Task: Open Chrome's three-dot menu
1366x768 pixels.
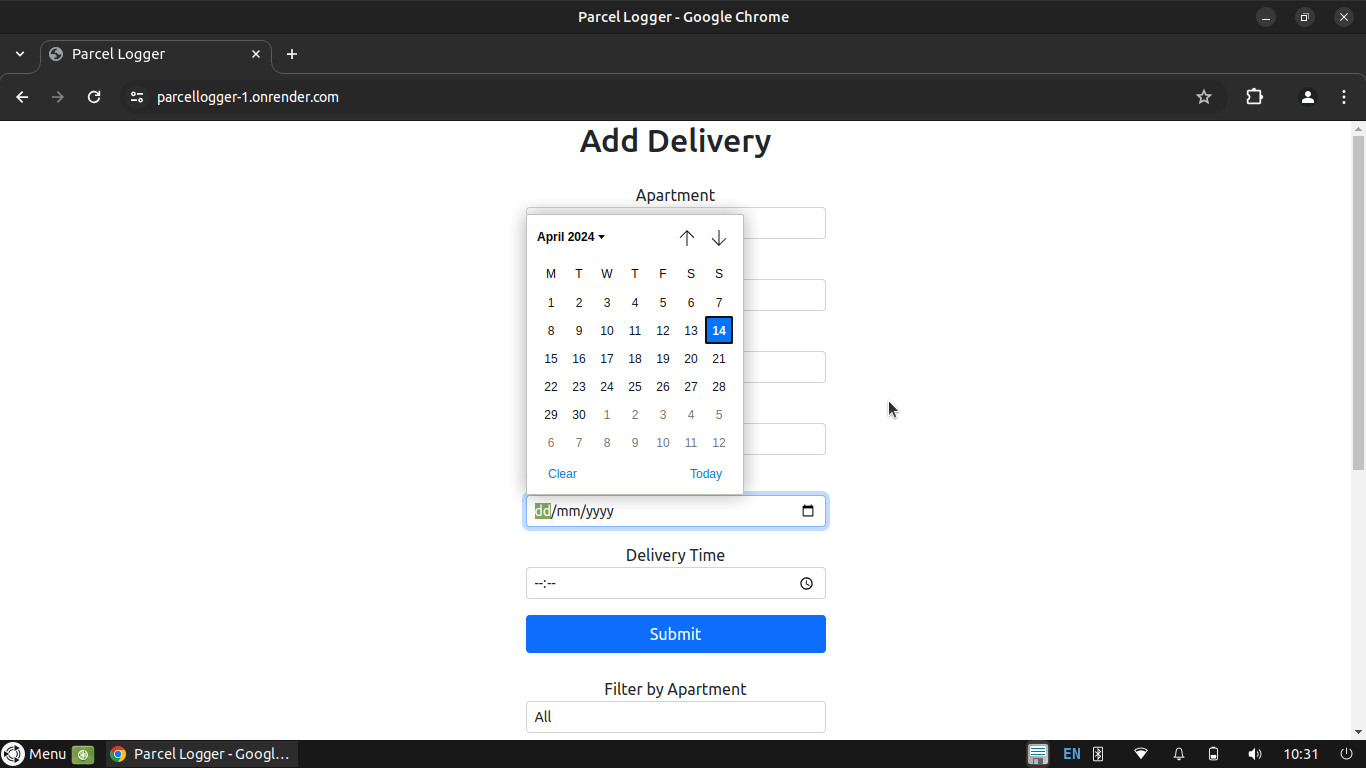Action: (1344, 97)
